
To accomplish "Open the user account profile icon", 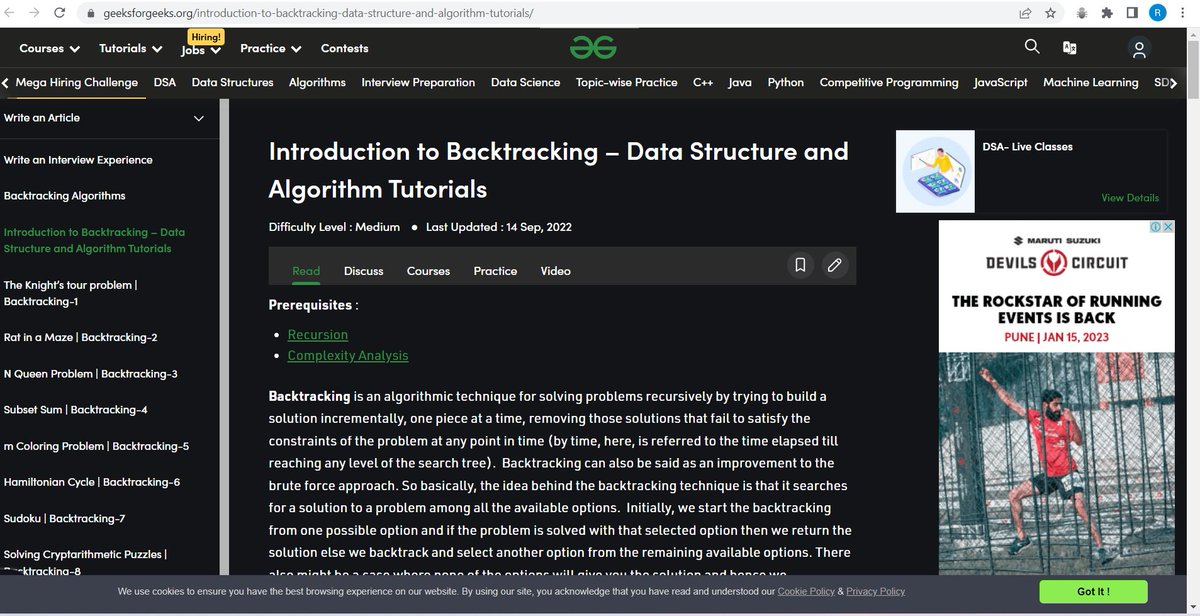I will 1138,48.
